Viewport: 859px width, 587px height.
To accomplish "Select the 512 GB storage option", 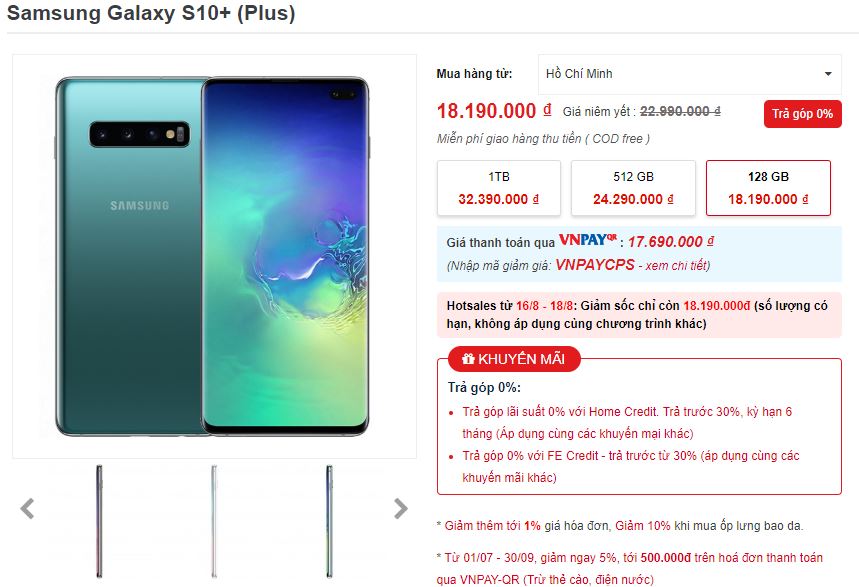I will point(633,188).
